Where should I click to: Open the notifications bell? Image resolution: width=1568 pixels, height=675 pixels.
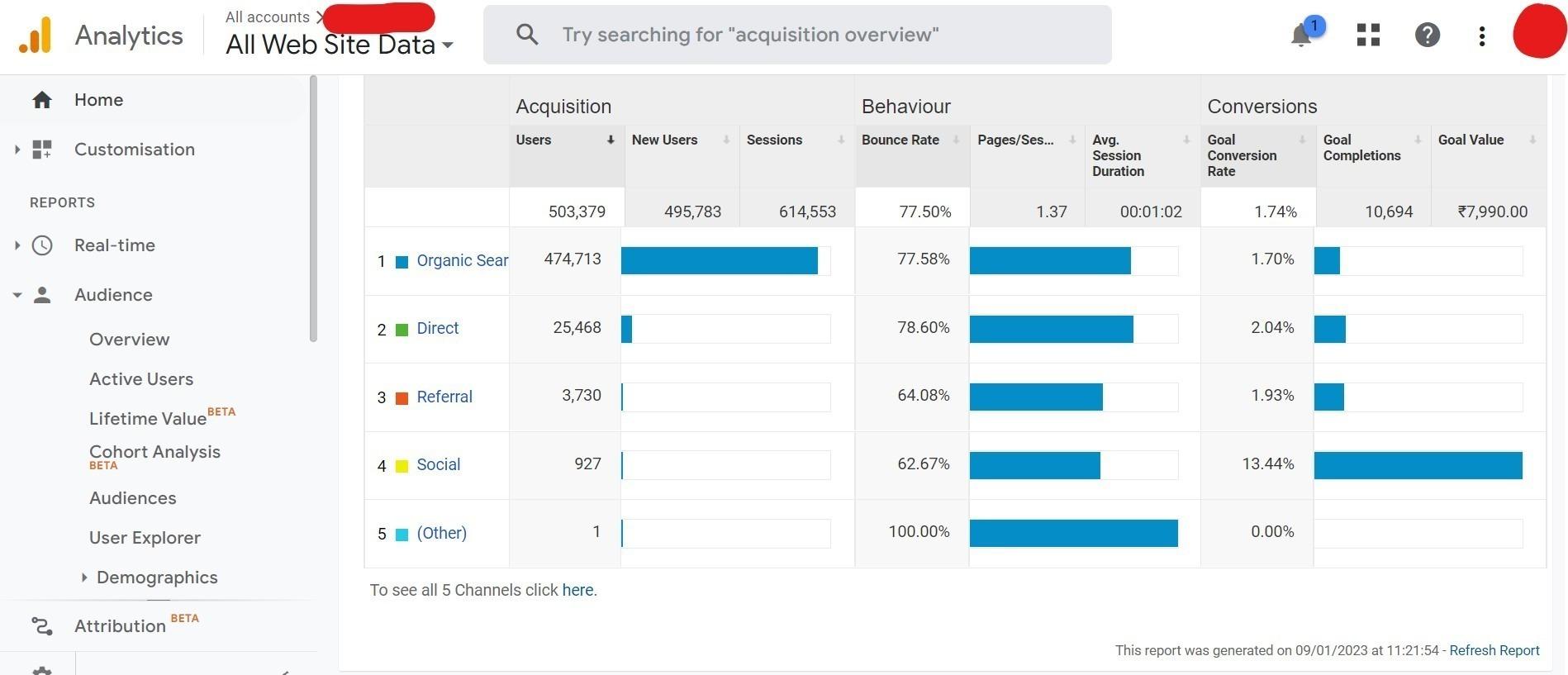pos(1301,35)
